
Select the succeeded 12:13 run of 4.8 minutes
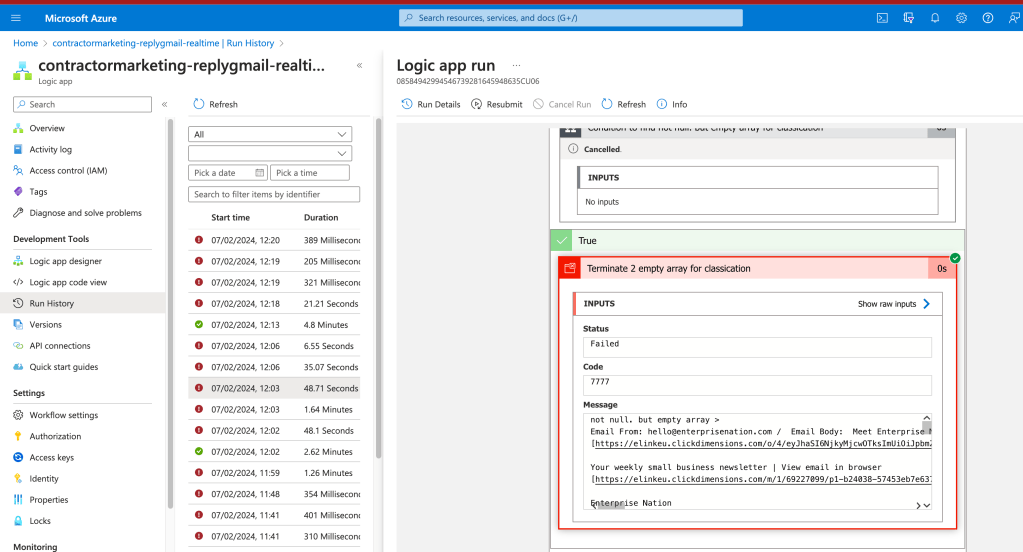[274, 325]
